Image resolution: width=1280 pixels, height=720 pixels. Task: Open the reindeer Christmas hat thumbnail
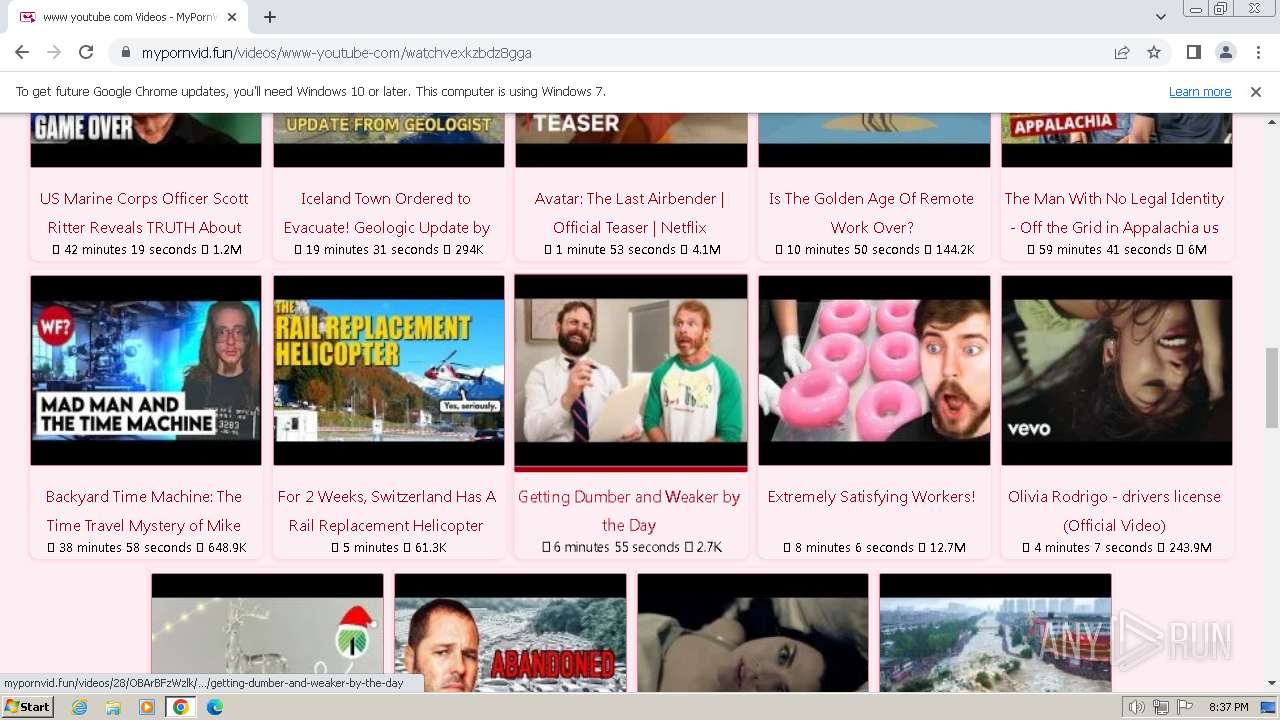(x=267, y=633)
